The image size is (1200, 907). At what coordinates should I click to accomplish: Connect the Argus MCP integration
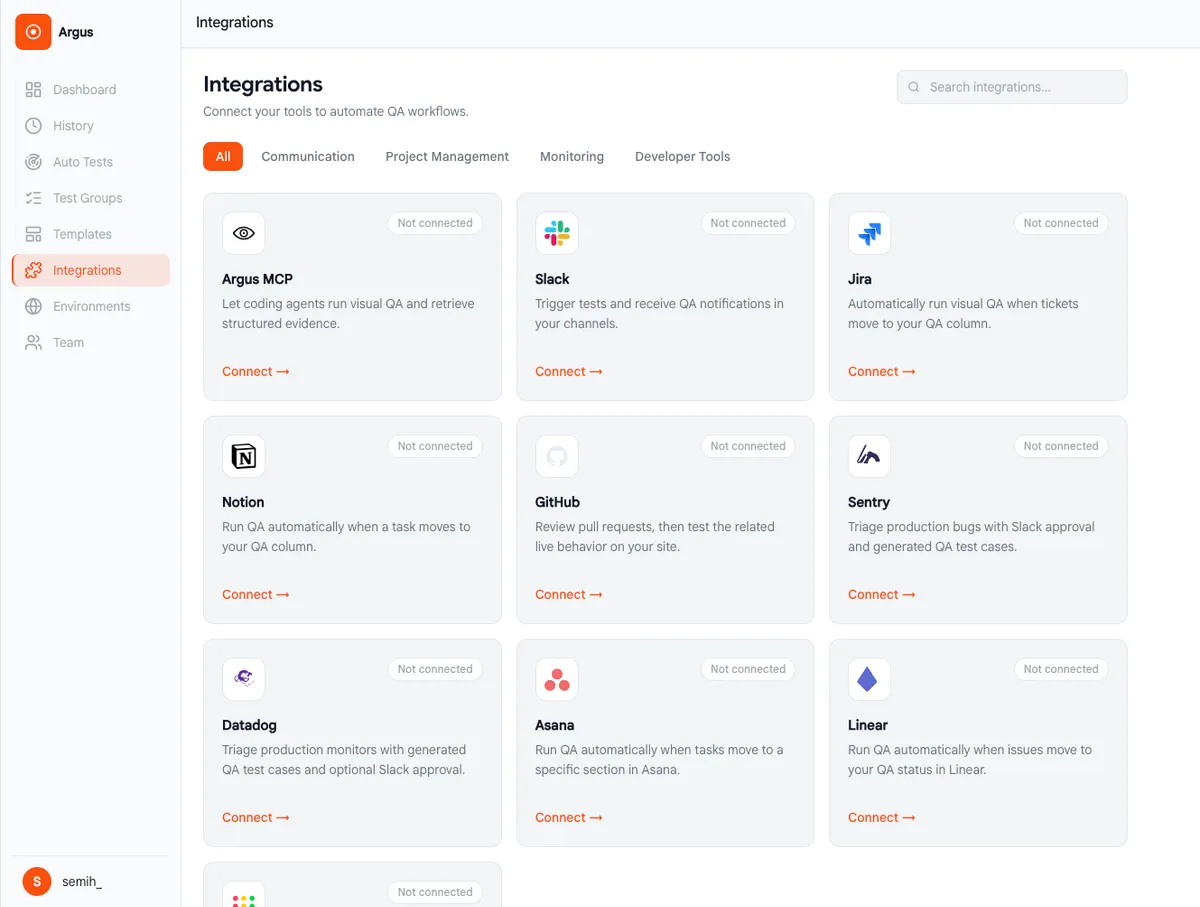click(256, 371)
